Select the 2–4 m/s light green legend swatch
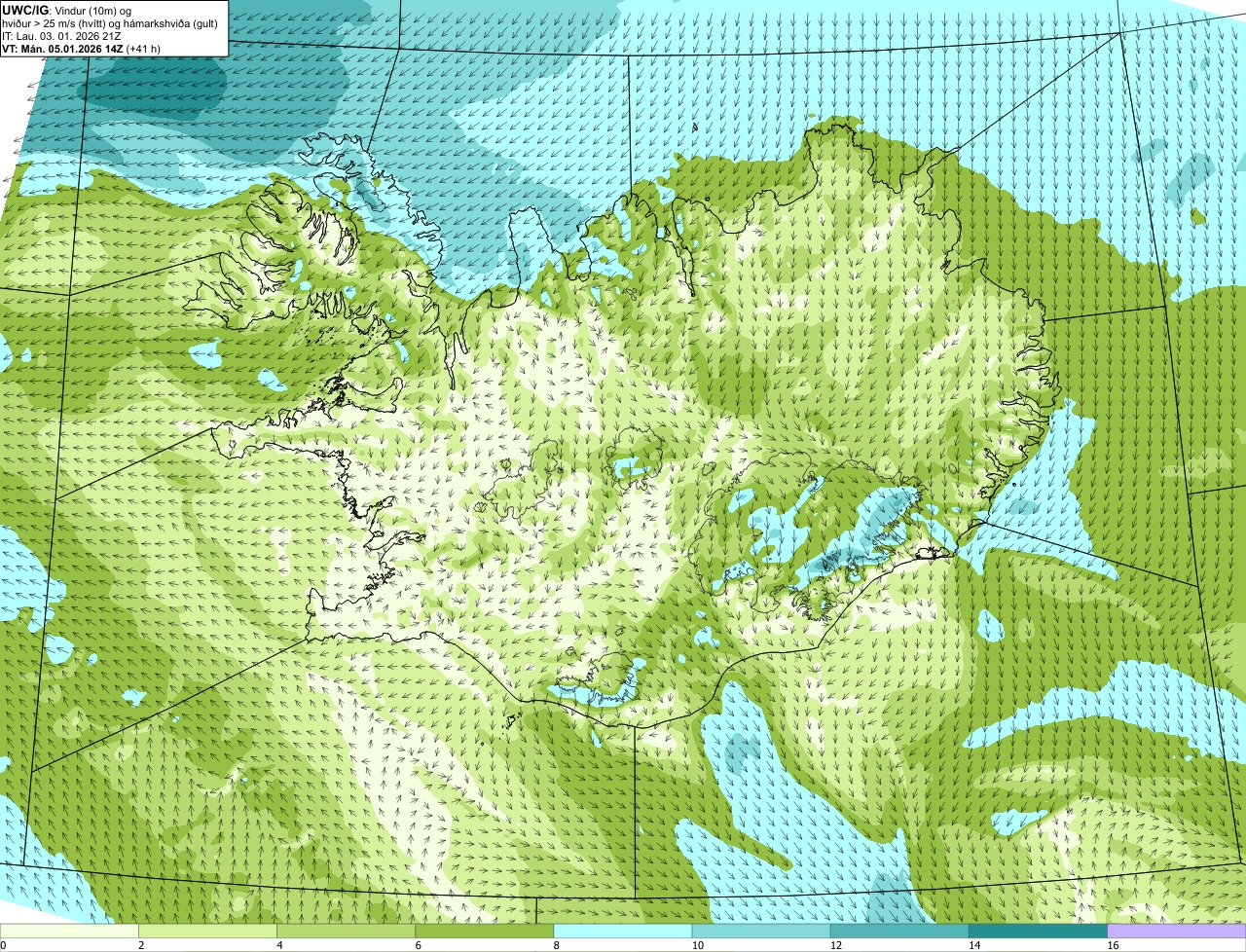 point(207,932)
